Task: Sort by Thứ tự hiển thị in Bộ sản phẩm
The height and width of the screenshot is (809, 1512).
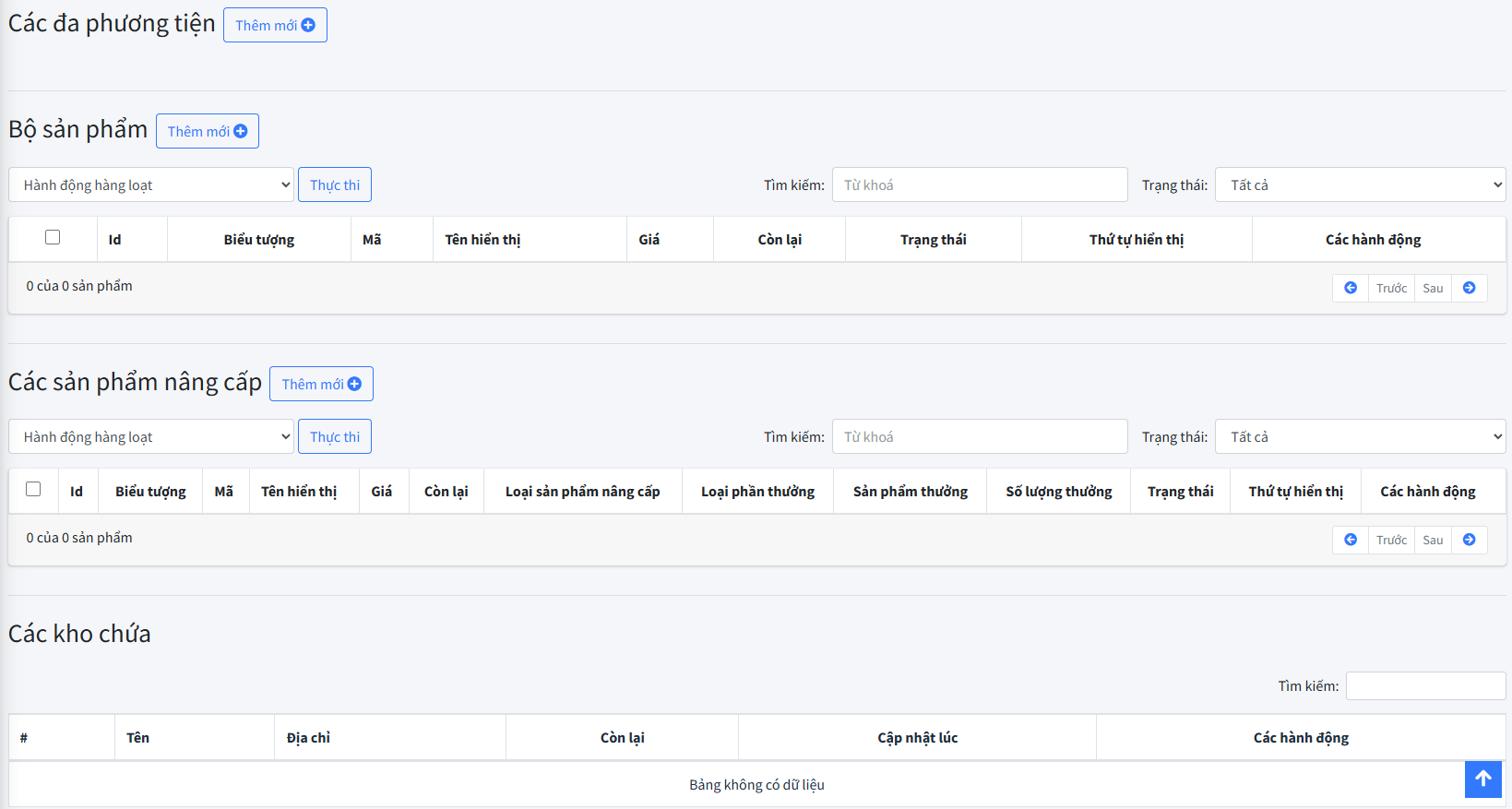Action: click(x=1136, y=240)
